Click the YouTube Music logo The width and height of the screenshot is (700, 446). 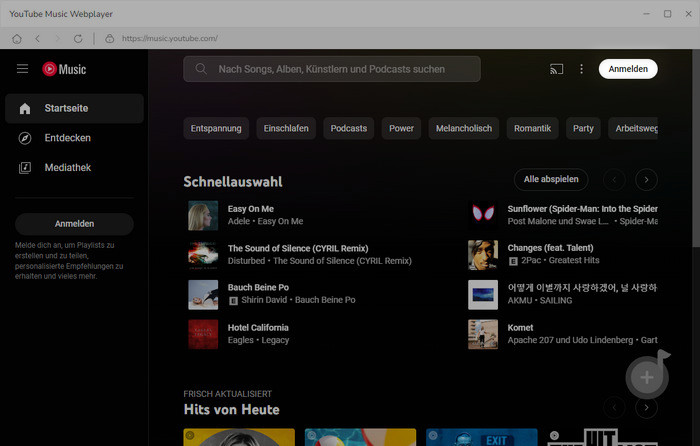point(64,69)
